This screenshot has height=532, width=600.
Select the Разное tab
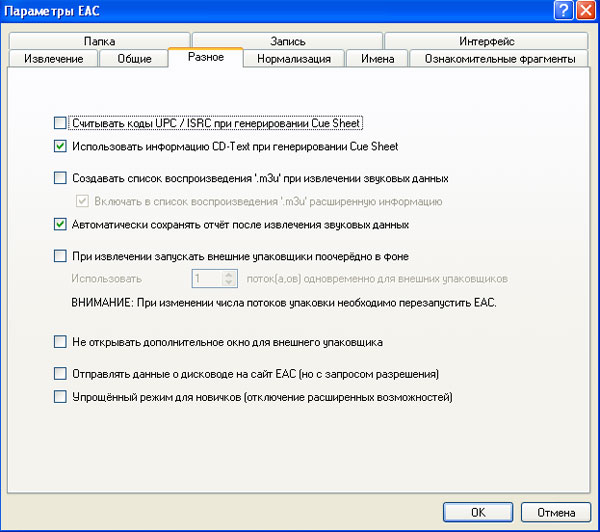point(205,59)
